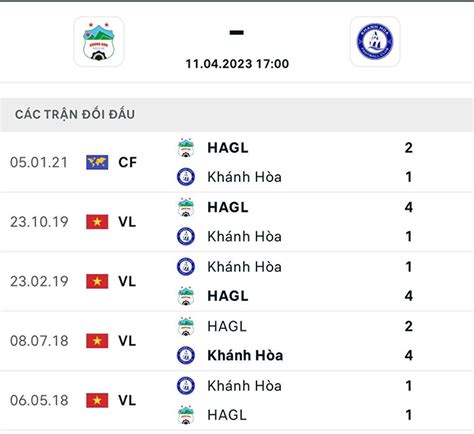Open the 05.01.21 match date row
This screenshot has height=434, width=474.
(237, 162)
